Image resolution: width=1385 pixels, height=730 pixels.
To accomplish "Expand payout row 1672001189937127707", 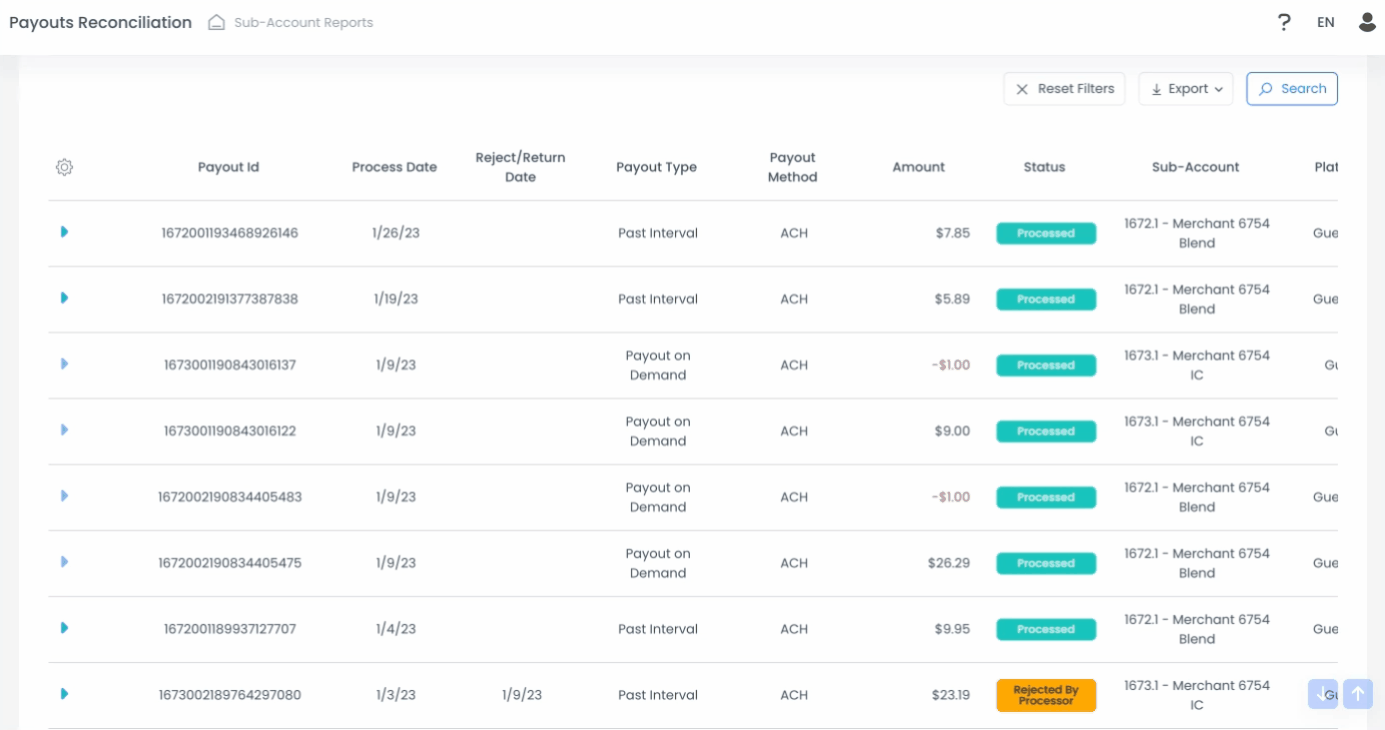I will click(64, 628).
